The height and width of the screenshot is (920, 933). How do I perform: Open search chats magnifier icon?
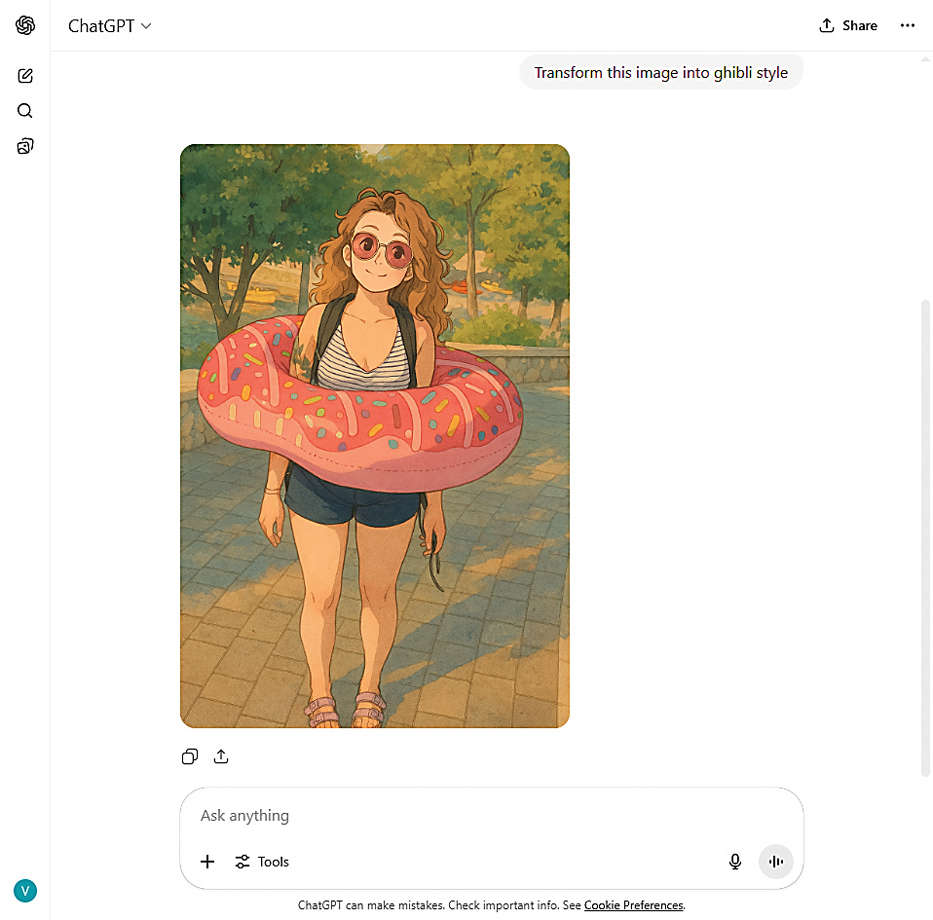pyautogui.click(x=25, y=111)
